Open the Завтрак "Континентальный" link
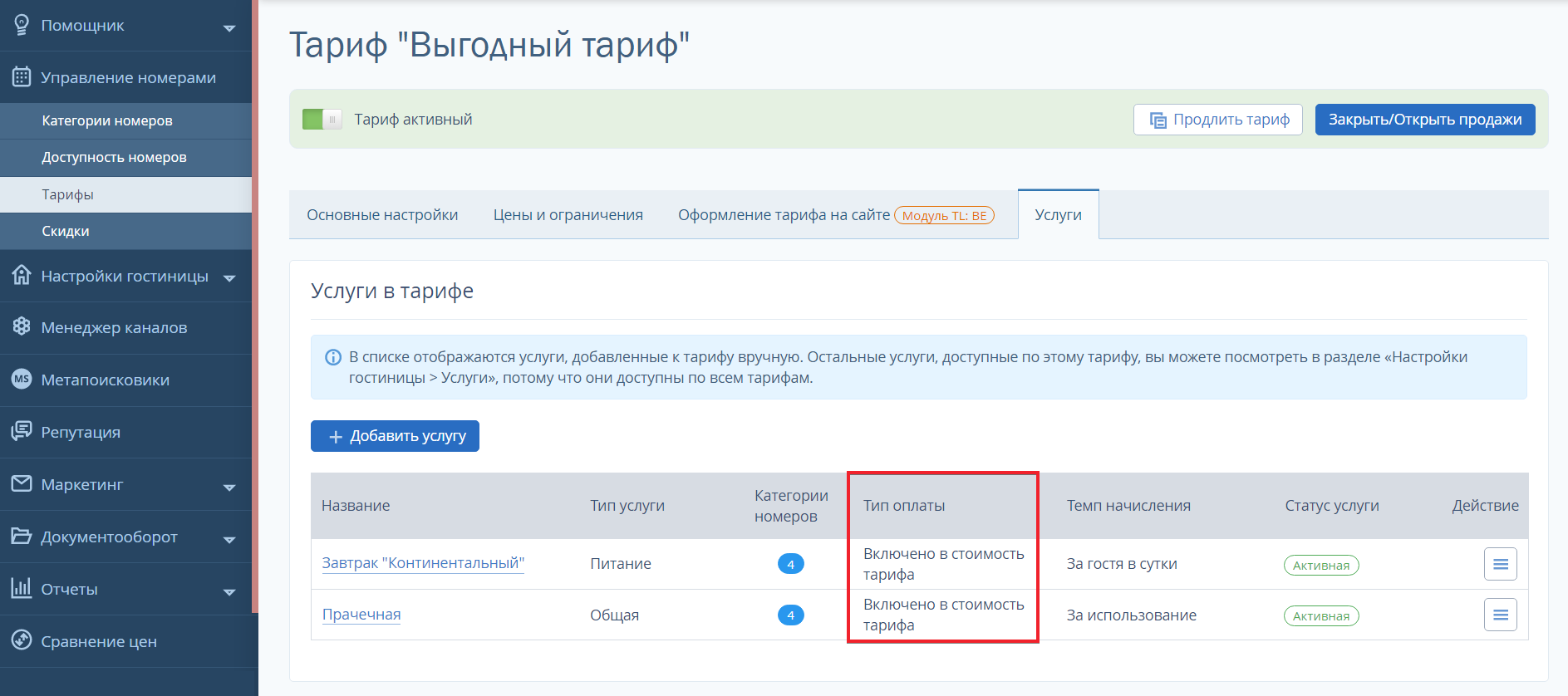The height and width of the screenshot is (696, 1568). click(x=423, y=563)
